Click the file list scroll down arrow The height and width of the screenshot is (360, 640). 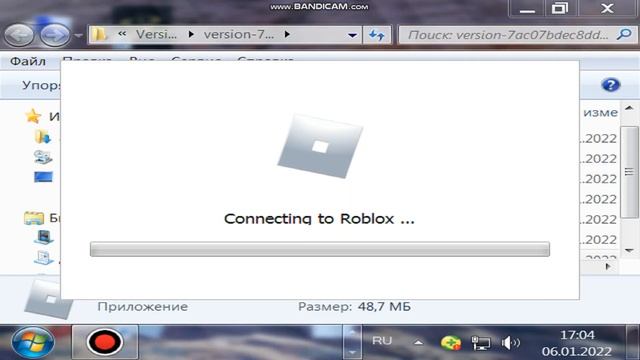tap(629, 250)
